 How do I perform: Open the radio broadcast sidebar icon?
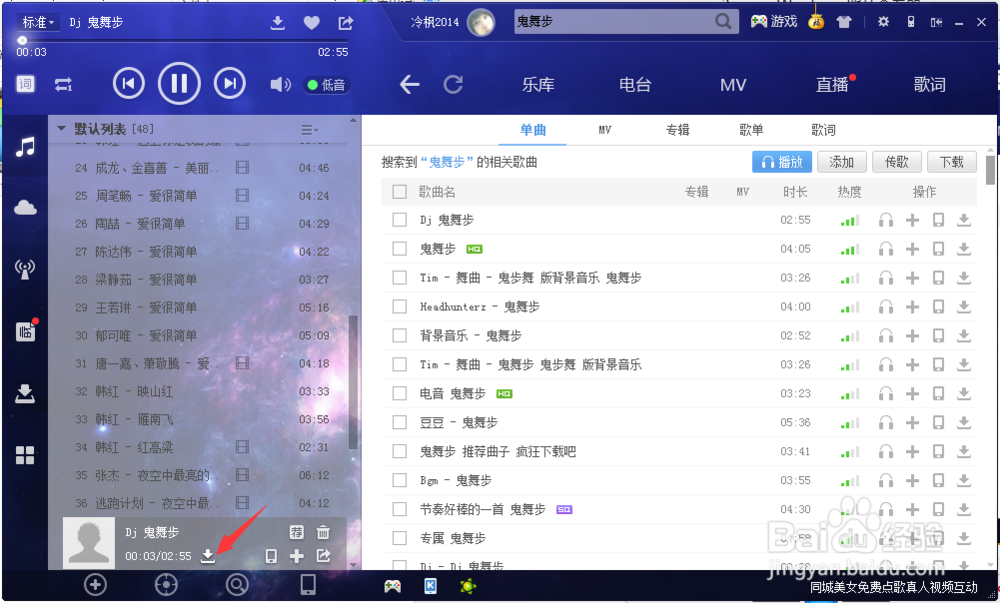coord(25,269)
